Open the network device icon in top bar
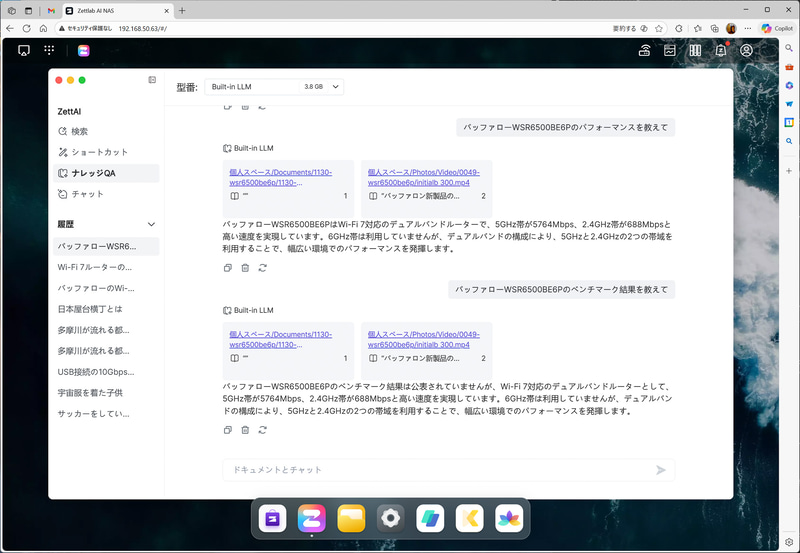This screenshot has width=800, height=553. [644, 50]
